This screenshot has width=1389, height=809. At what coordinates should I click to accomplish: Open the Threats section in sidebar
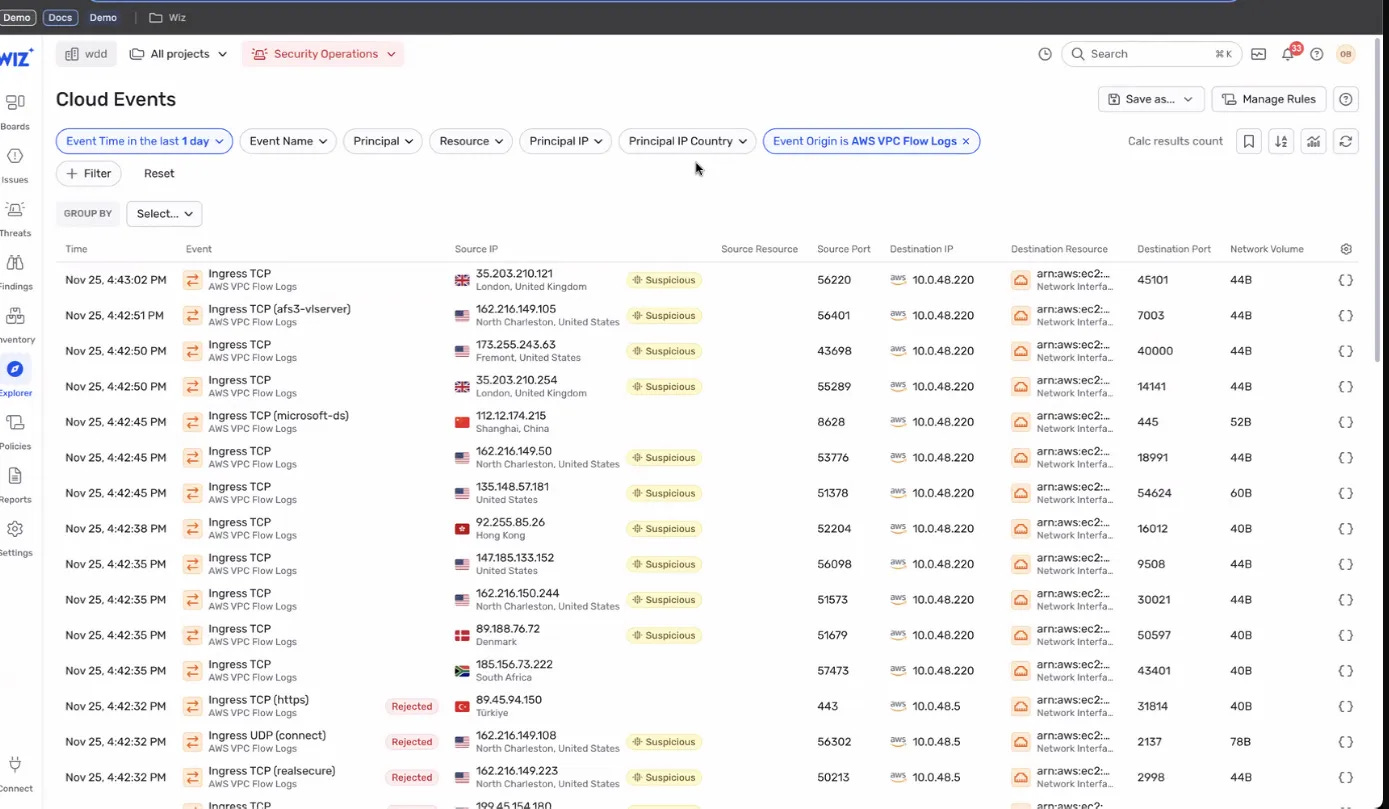(15, 217)
